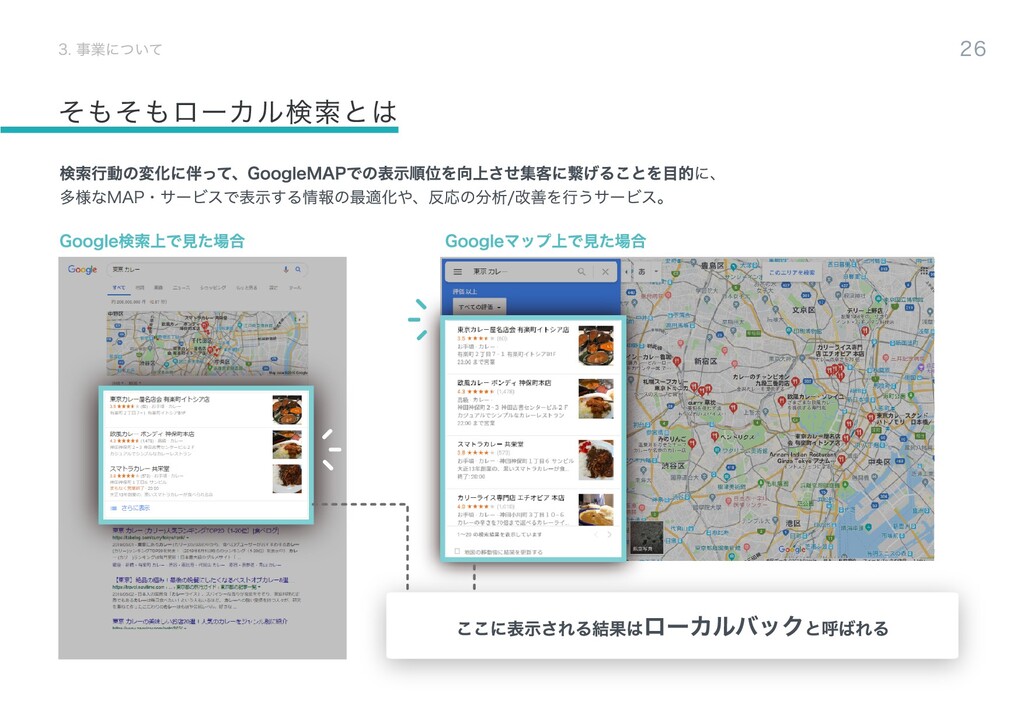
Task: Click the 中央区 label on the map
Action: pos(879,462)
